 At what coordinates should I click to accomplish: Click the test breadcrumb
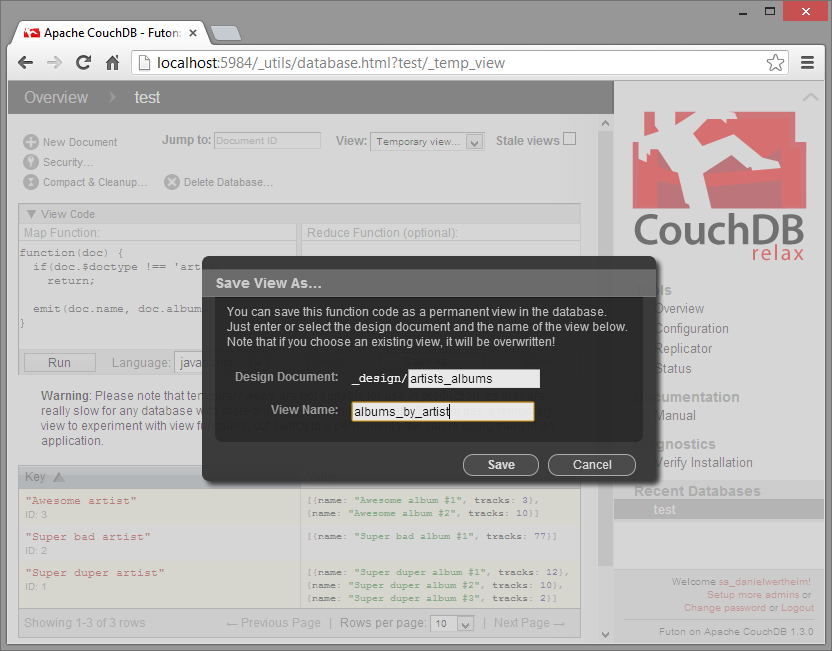coord(147,98)
